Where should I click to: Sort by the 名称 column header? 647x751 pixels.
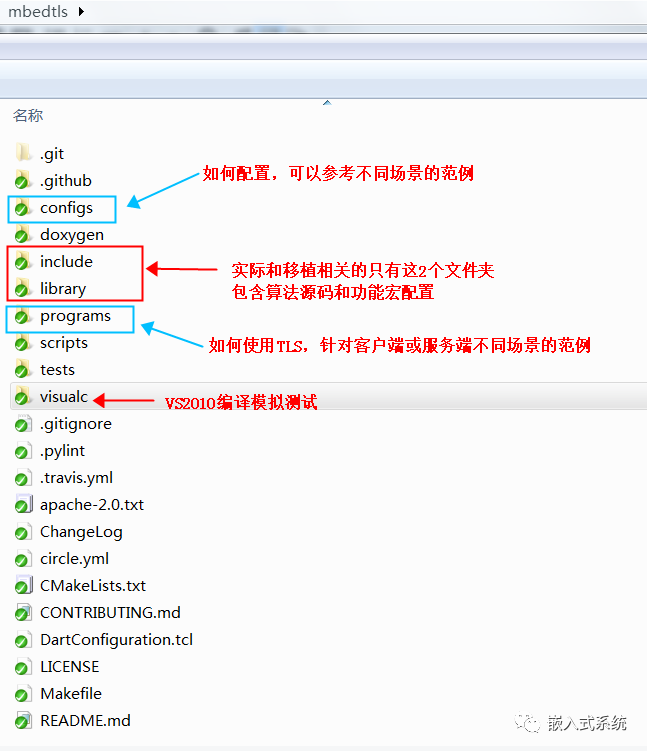[28, 115]
